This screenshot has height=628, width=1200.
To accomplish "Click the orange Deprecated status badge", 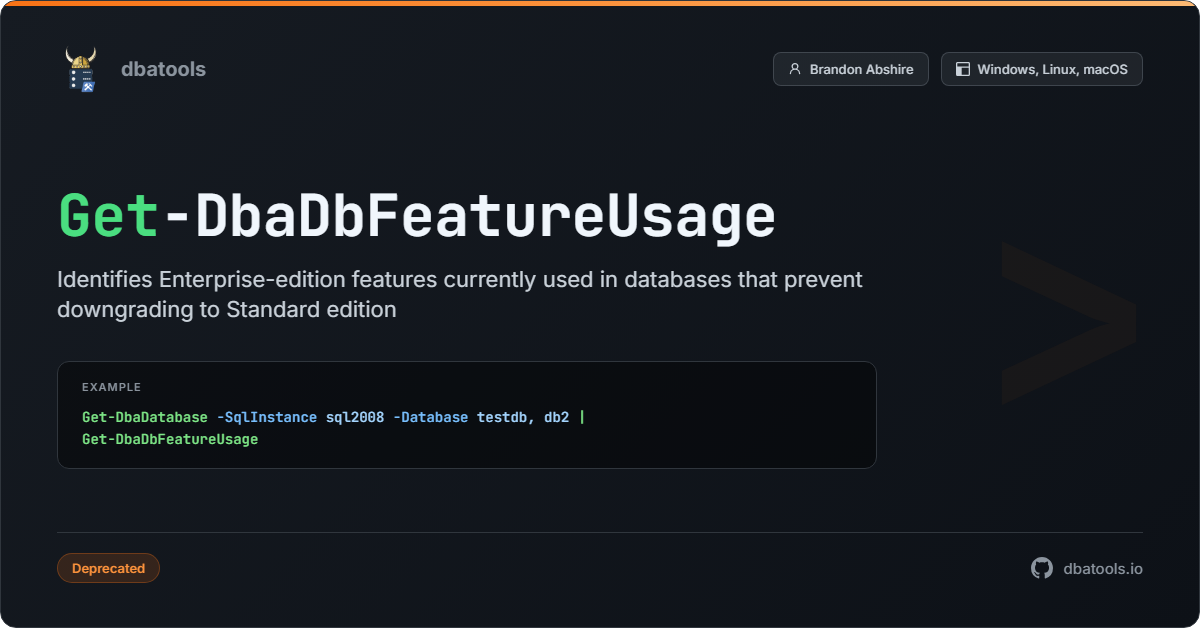I will coord(108,568).
